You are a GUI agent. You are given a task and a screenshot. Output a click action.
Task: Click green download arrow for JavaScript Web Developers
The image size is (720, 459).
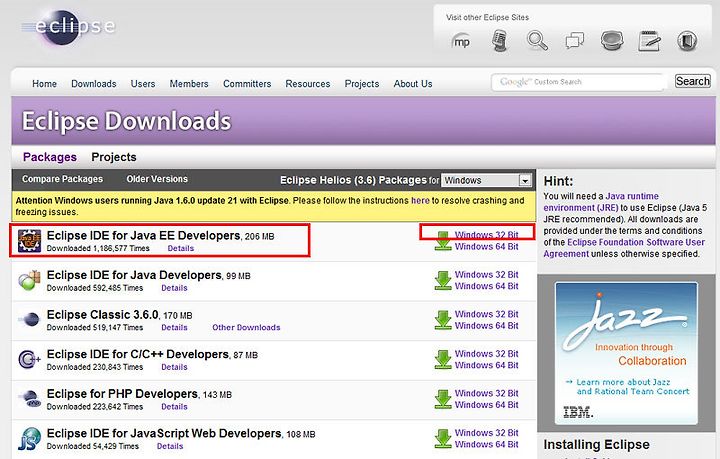coord(443,438)
